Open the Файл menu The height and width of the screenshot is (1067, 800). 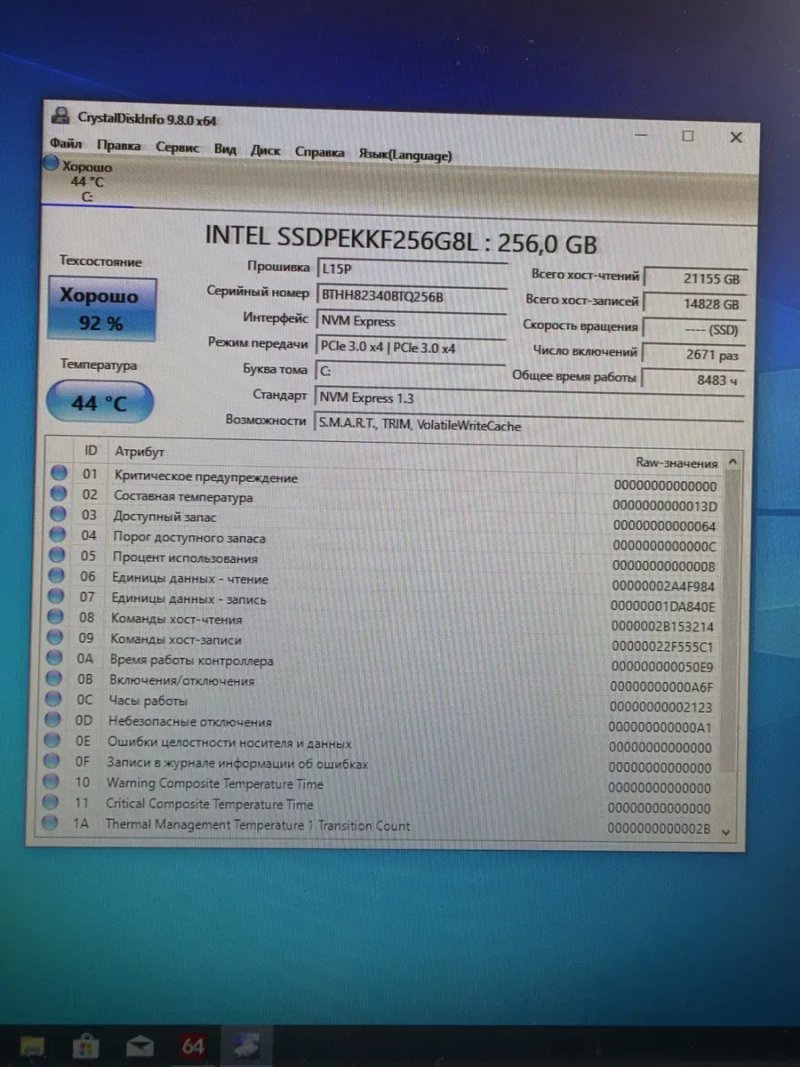point(65,144)
